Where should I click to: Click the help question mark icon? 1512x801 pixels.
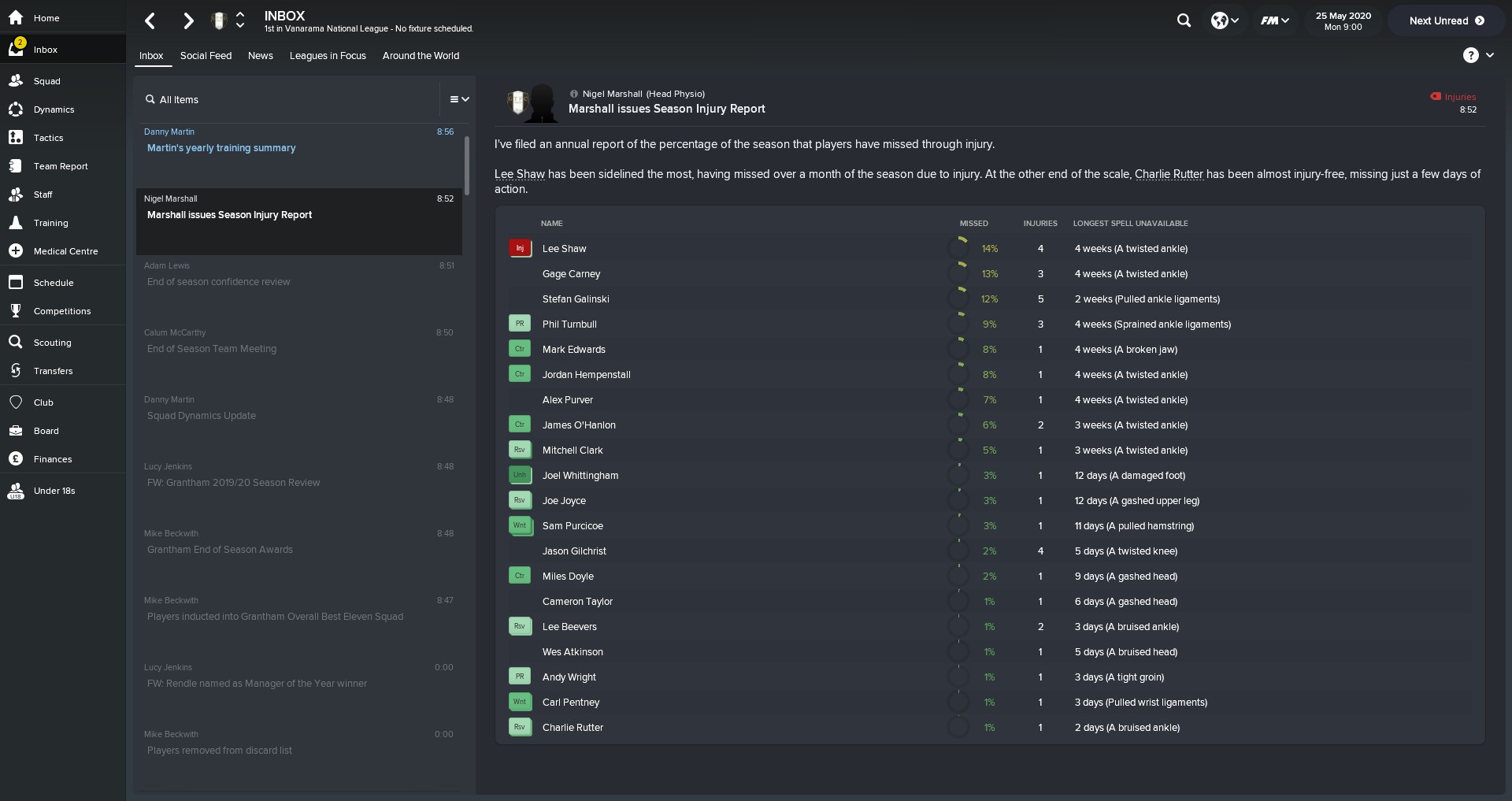[x=1470, y=55]
